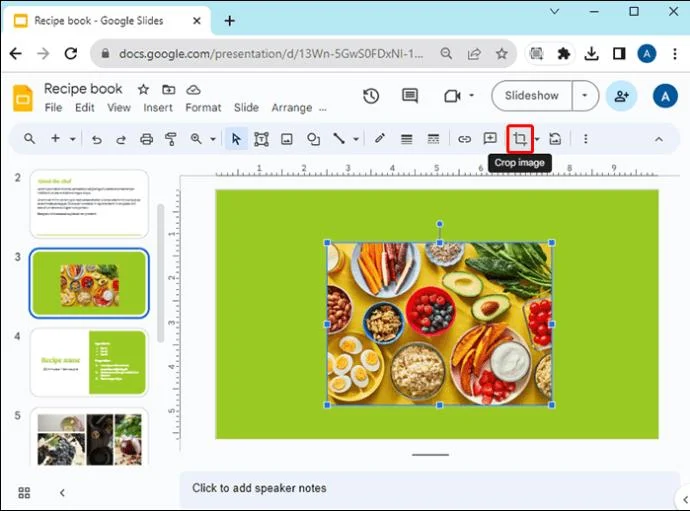Image resolution: width=690 pixels, height=511 pixels.
Task: Hide the menus with the caret
Action: pos(659,139)
